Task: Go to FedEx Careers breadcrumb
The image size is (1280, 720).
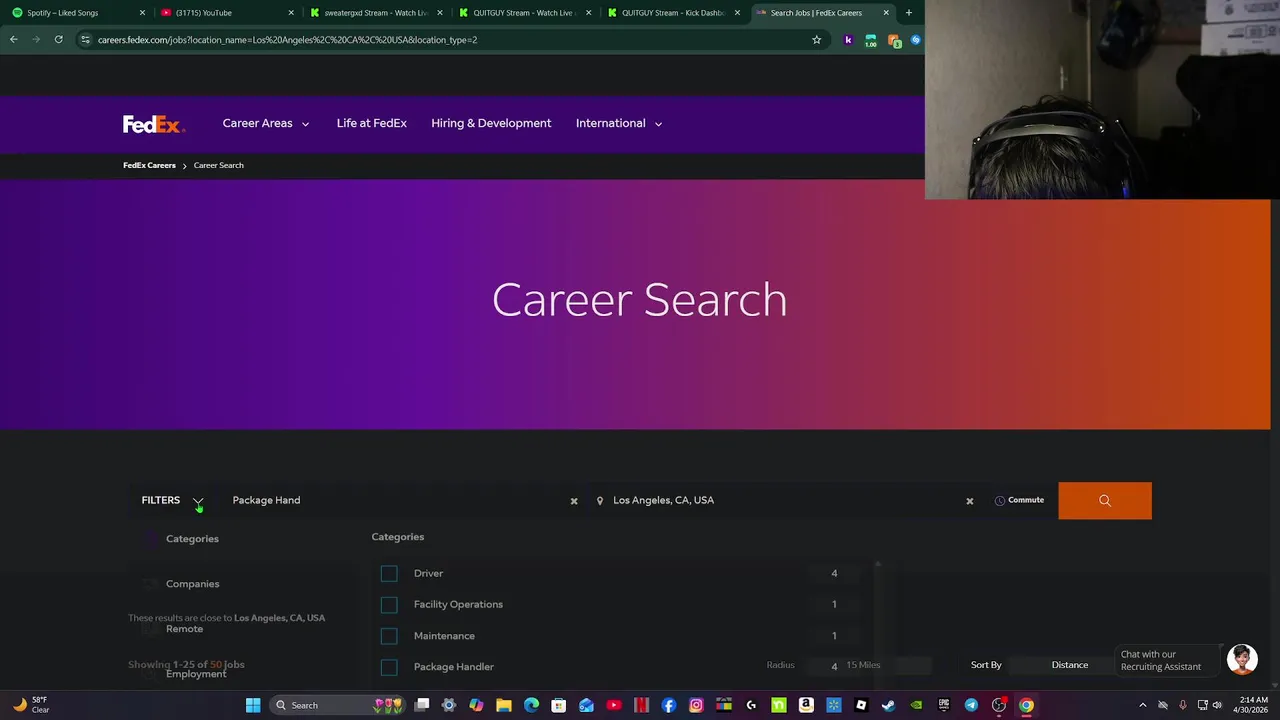Action: click(x=149, y=165)
